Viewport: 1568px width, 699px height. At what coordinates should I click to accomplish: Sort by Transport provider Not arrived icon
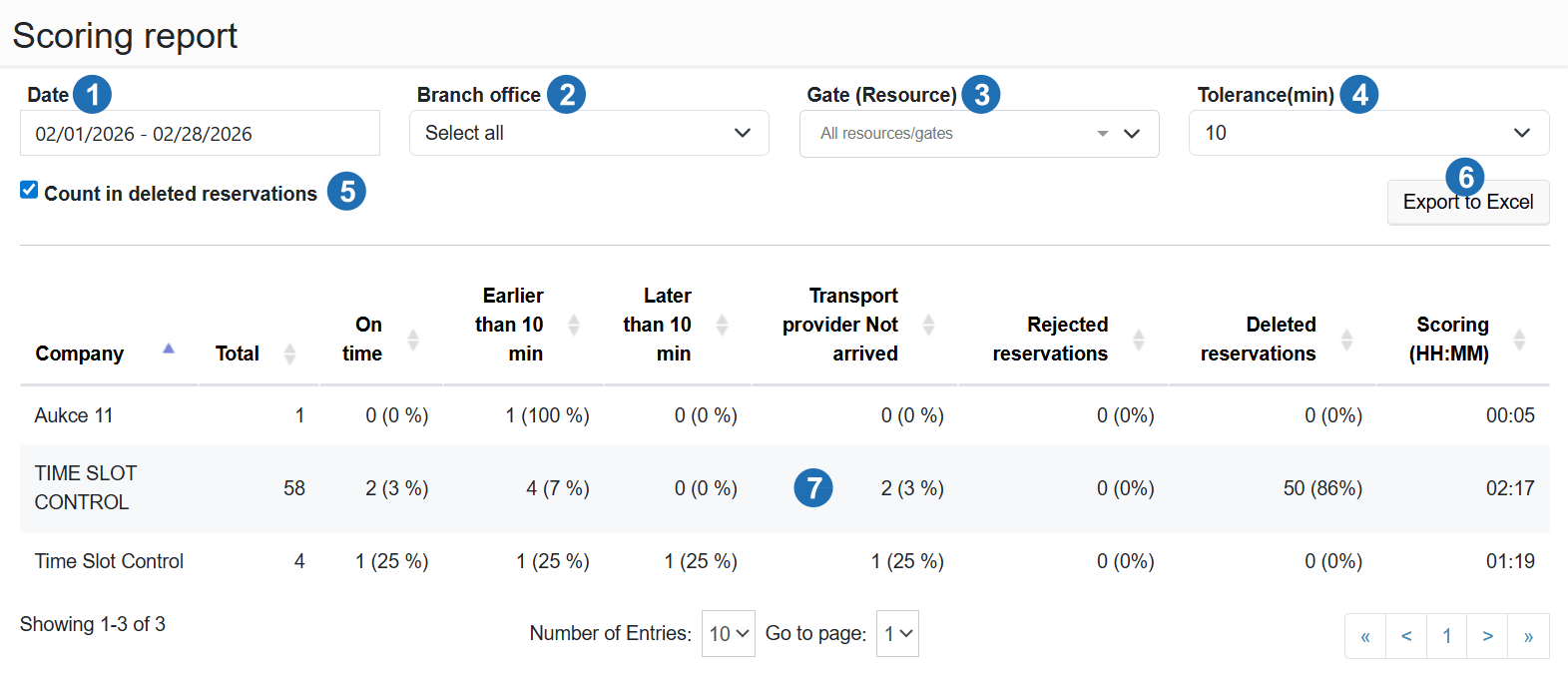928,325
